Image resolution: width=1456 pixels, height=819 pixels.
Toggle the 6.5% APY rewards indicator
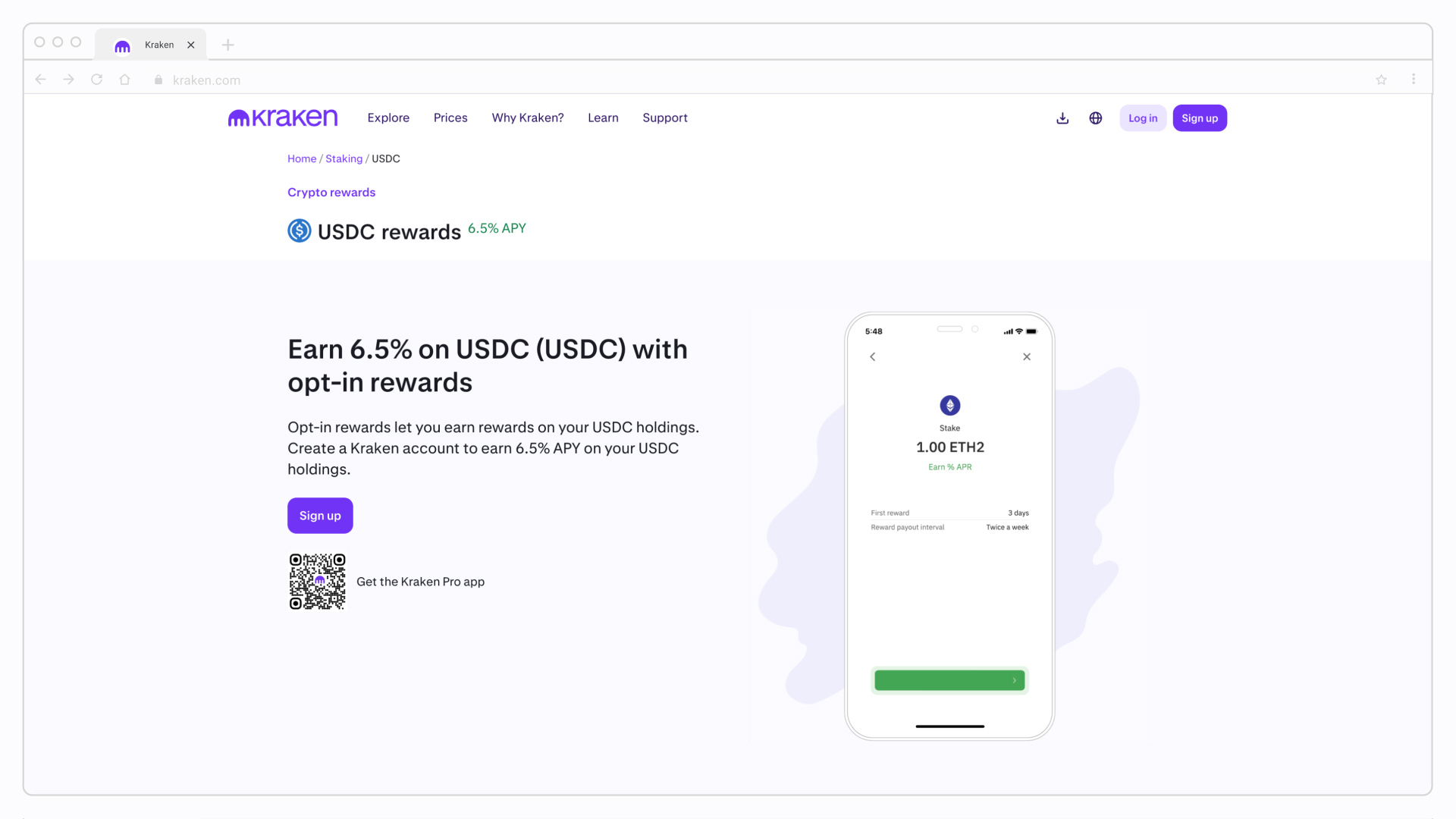click(497, 228)
